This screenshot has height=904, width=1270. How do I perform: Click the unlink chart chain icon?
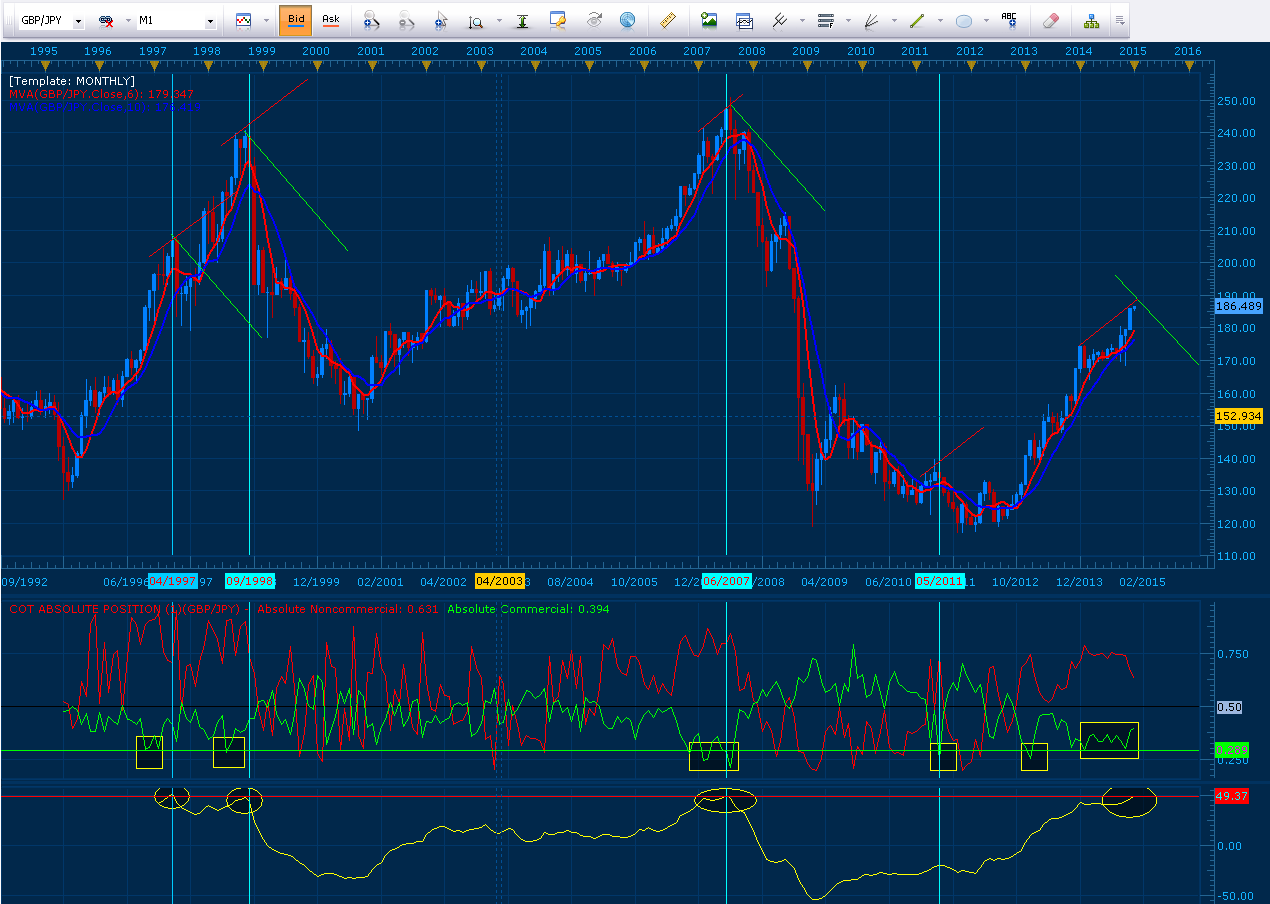(105, 20)
